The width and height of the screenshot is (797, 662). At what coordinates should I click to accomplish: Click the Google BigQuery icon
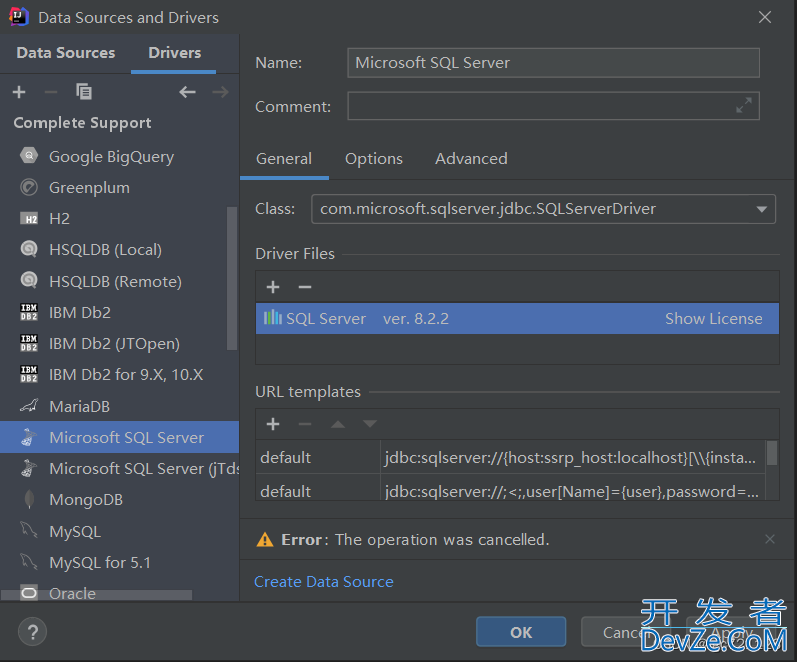coord(29,156)
